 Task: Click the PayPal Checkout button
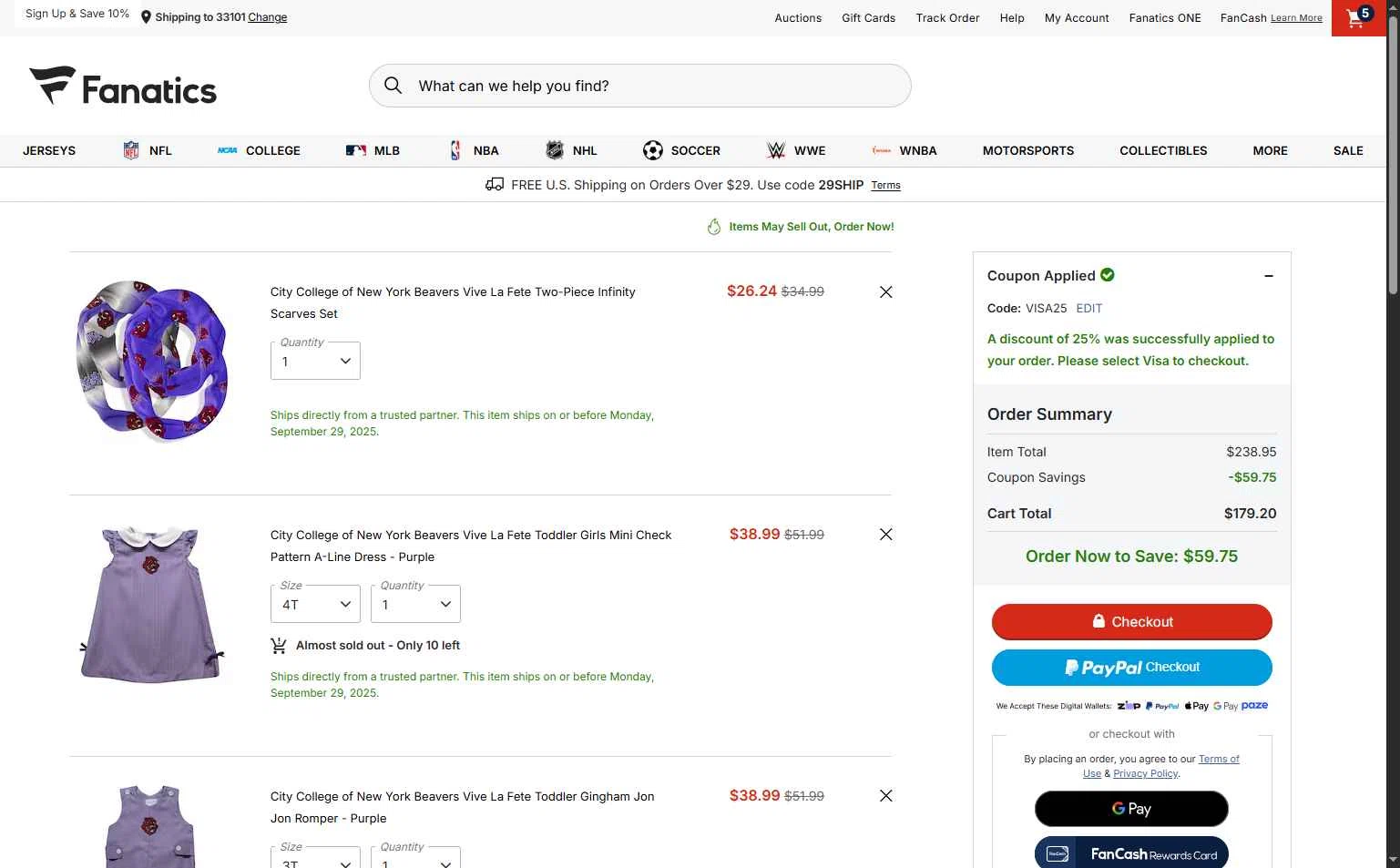pyautogui.click(x=1131, y=667)
